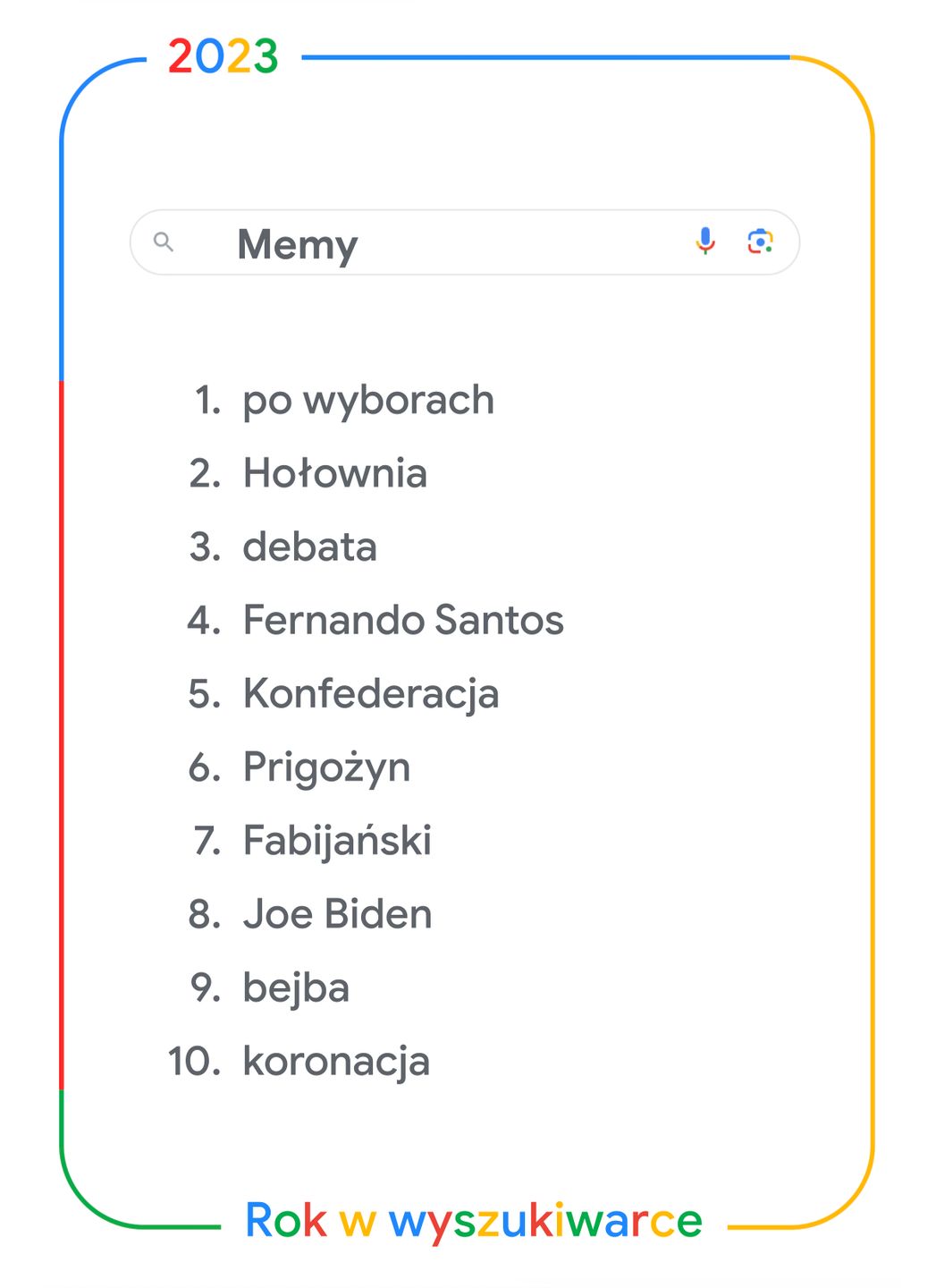Select the "po wyborach" search term
936x1288 pixels.
[x=368, y=401]
